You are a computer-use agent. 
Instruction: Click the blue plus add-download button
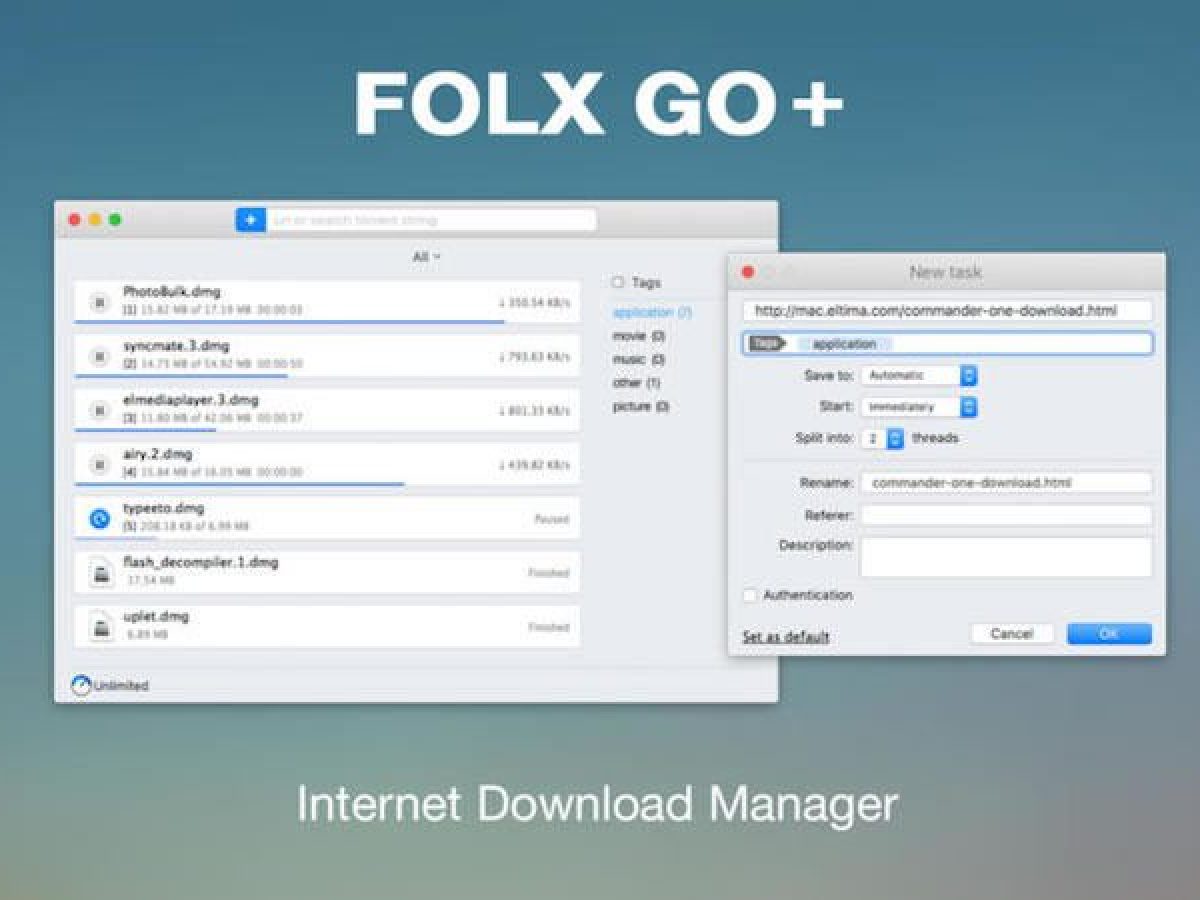pos(250,219)
